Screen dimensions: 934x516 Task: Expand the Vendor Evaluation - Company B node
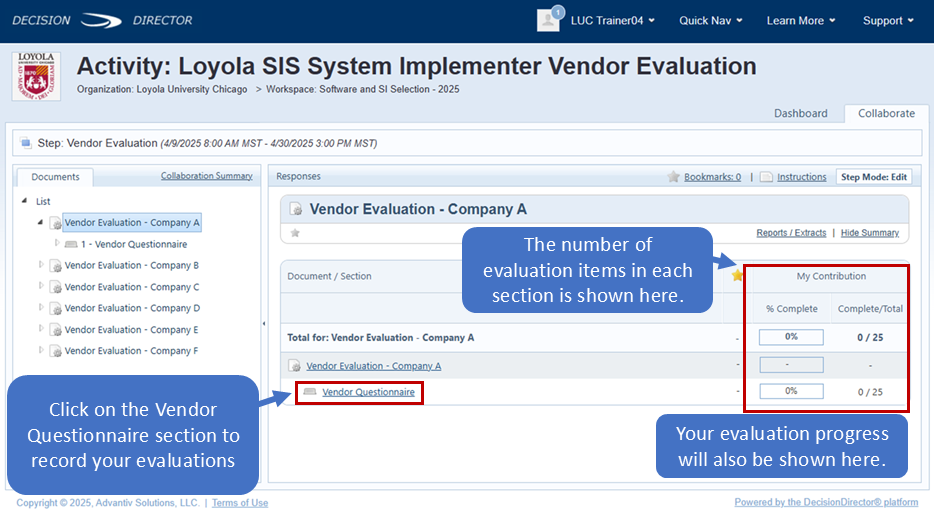[x=41, y=264]
